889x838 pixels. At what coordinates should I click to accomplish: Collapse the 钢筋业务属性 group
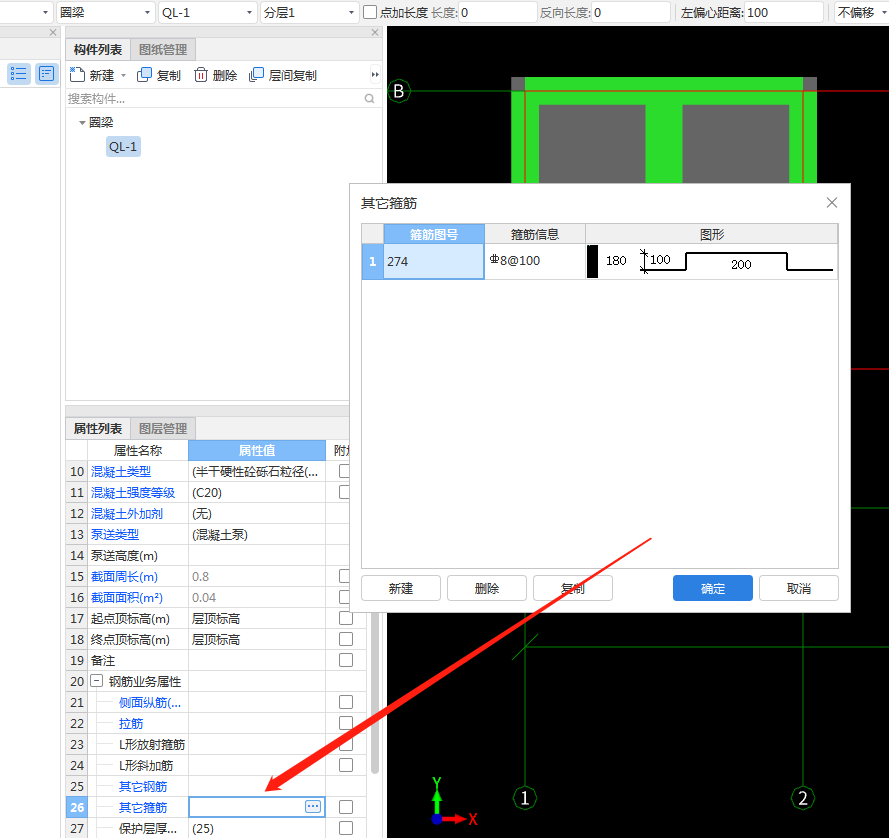tap(97, 681)
